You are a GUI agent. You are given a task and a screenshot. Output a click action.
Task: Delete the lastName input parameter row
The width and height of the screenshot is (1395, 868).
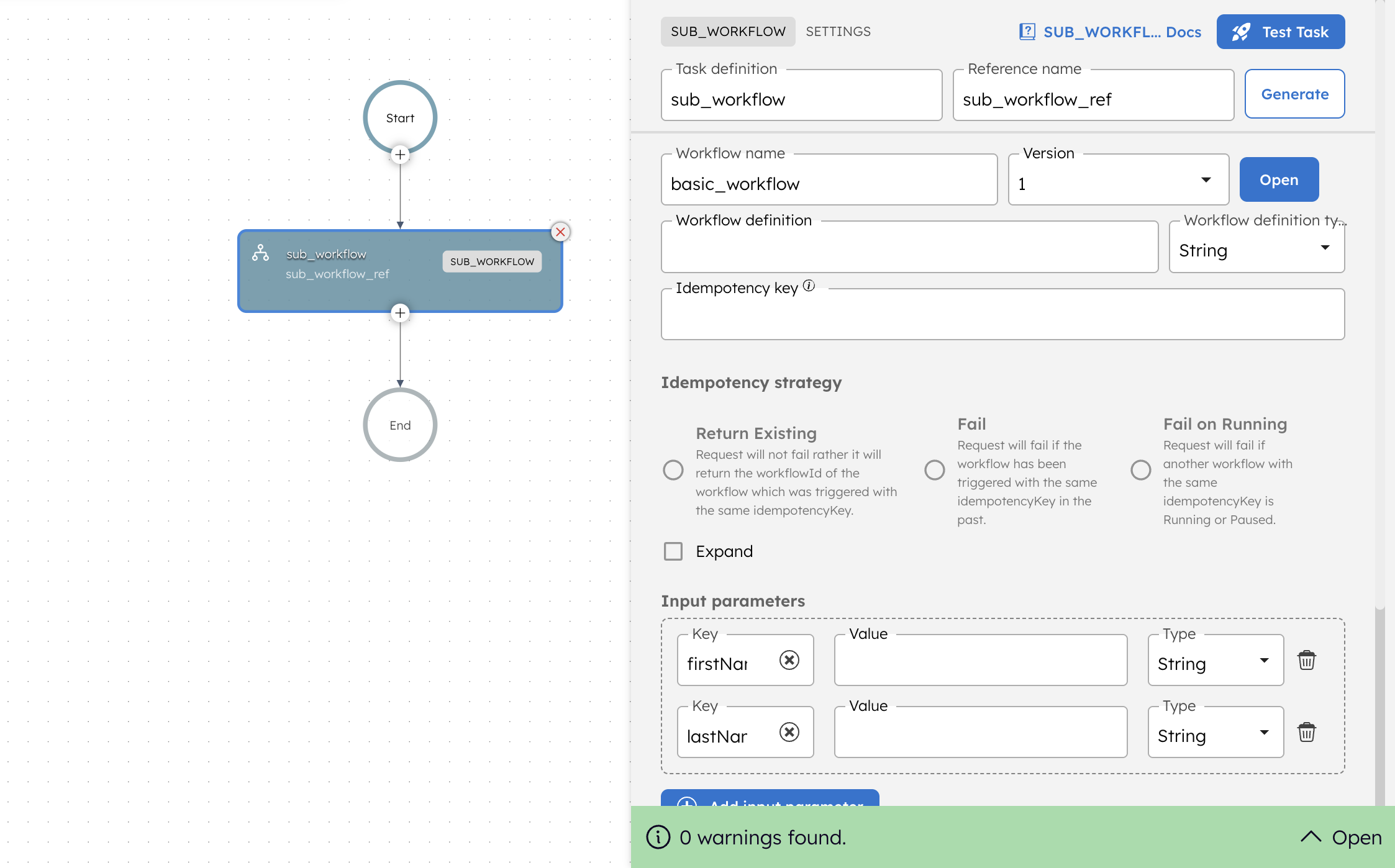(x=1306, y=732)
